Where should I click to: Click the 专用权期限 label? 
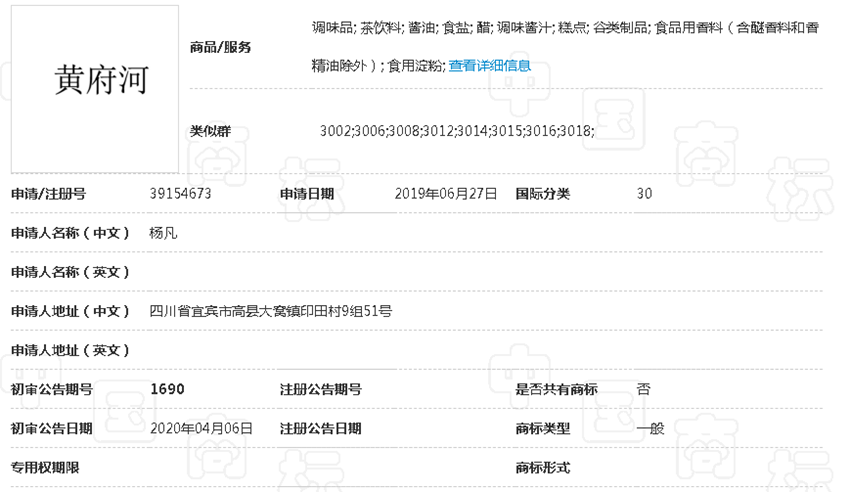[45, 467]
